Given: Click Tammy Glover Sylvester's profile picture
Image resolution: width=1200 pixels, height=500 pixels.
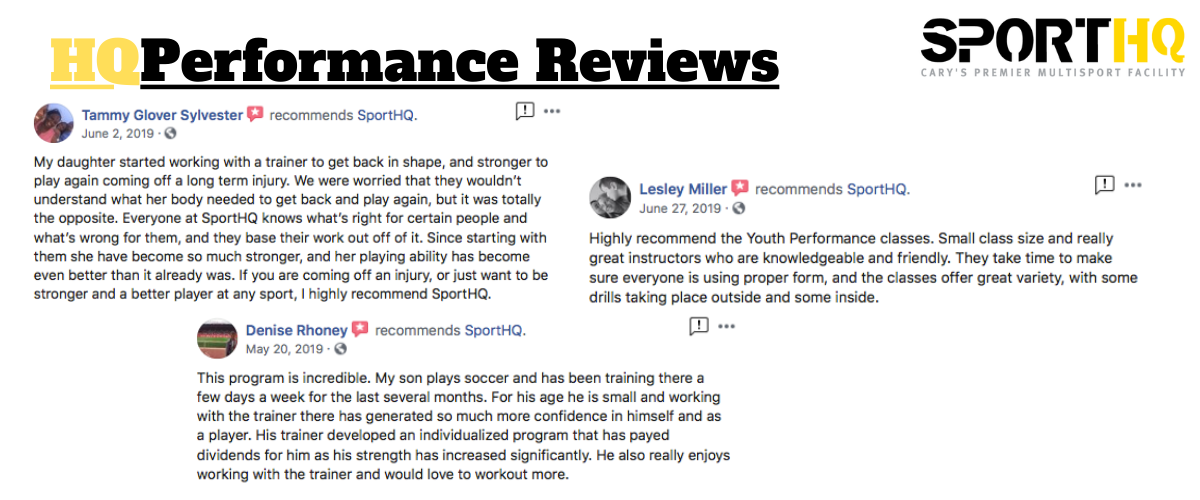Looking at the screenshot, I should point(54,123).
